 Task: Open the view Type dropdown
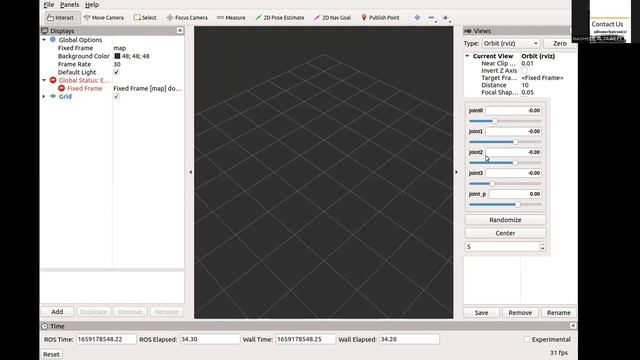click(511, 43)
